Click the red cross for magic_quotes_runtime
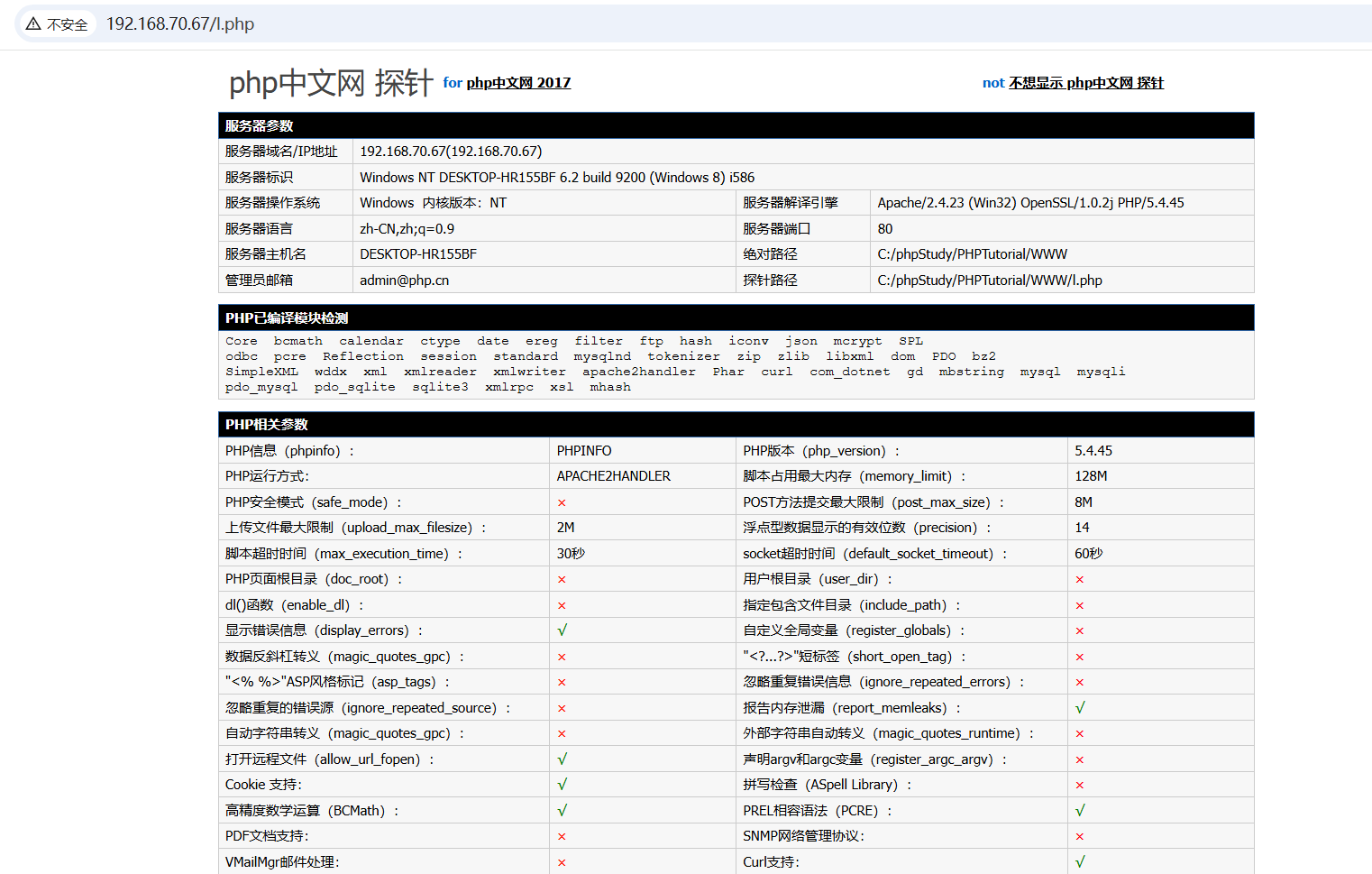1372x874 pixels. coord(1080,734)
